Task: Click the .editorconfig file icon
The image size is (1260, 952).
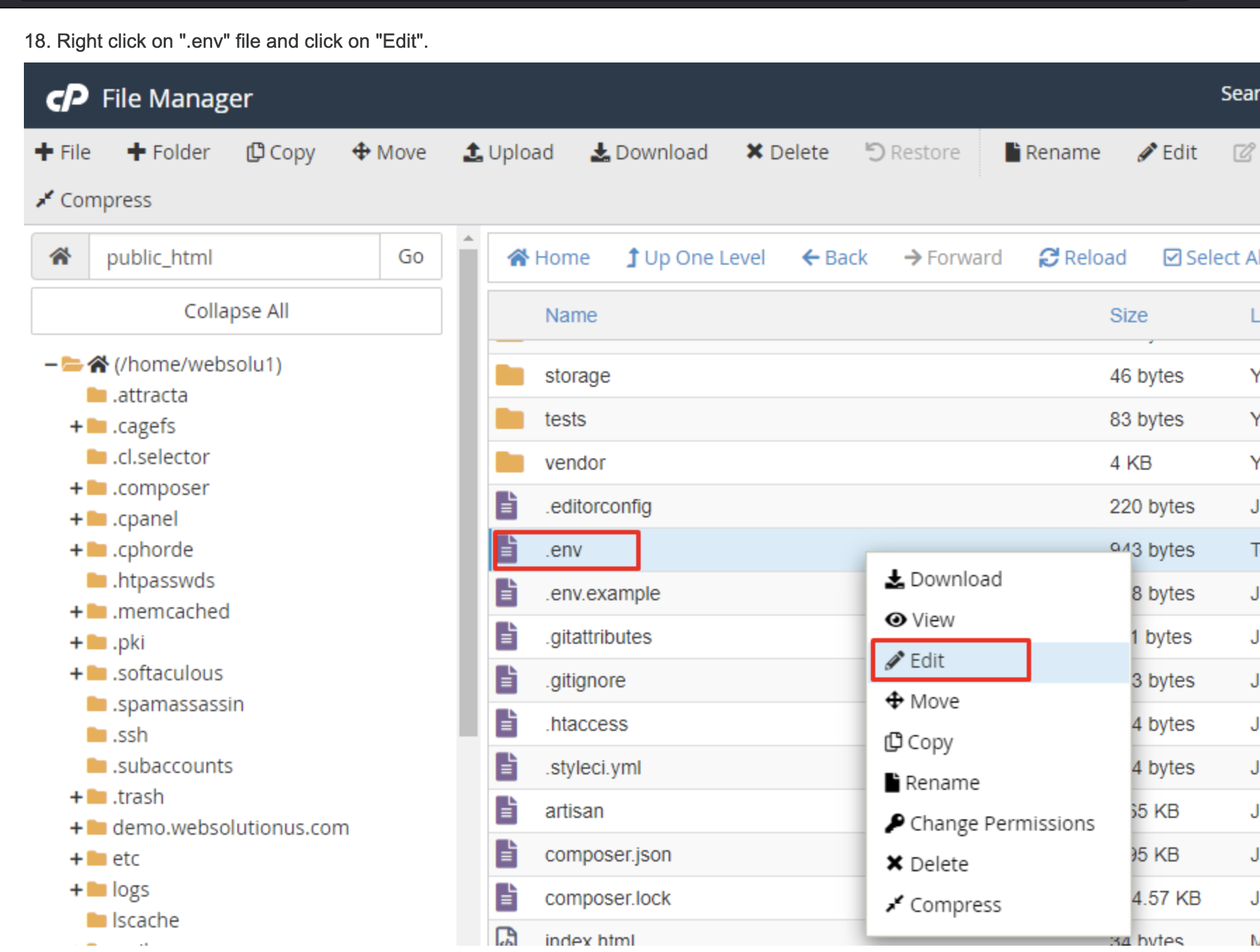Action: coord(507,506)
